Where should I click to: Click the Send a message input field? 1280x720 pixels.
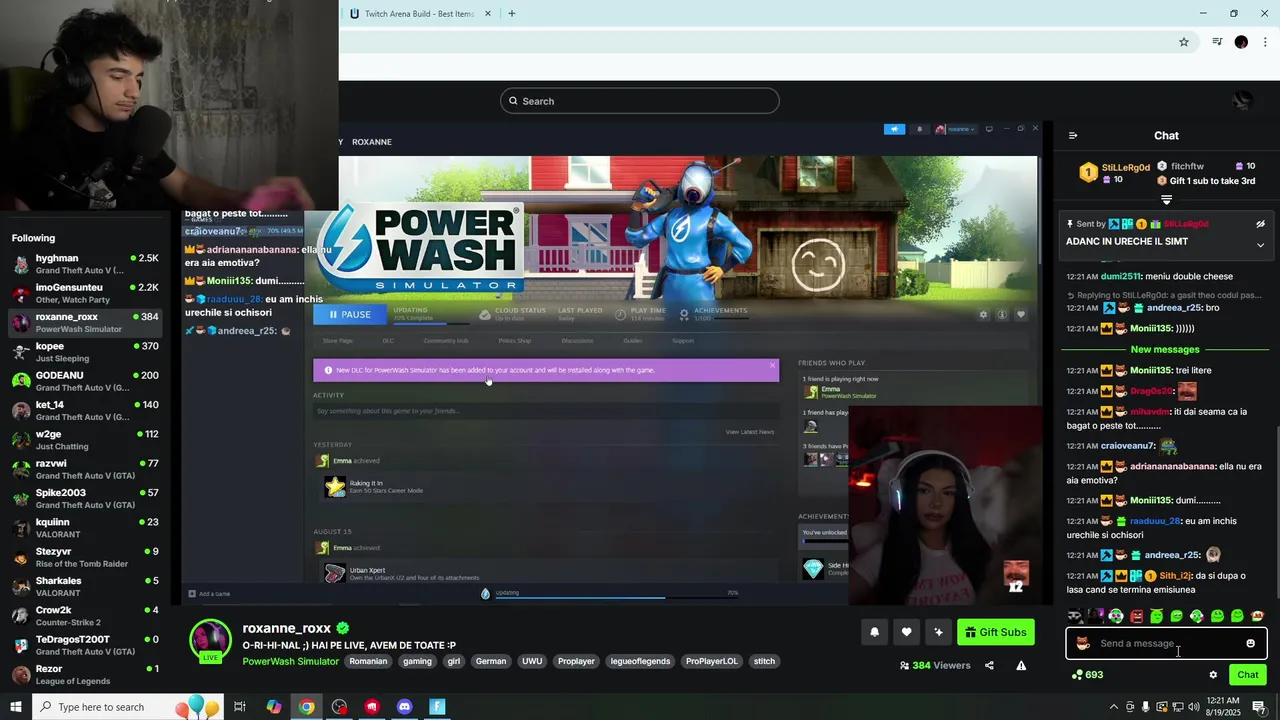1166,643
